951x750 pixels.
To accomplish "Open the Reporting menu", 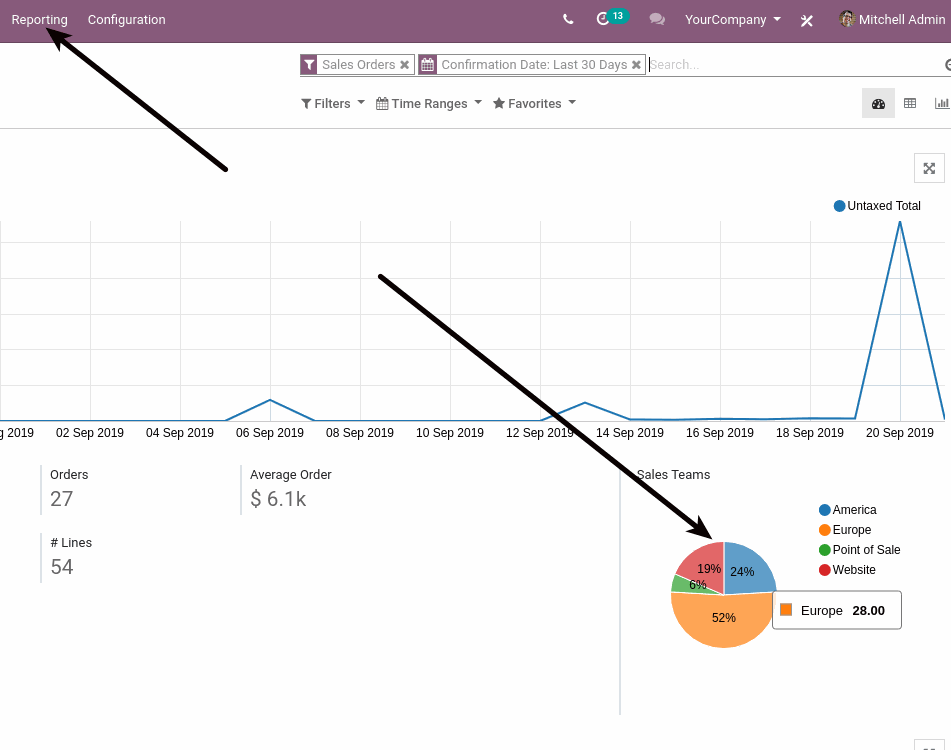I will coord(39,19).
